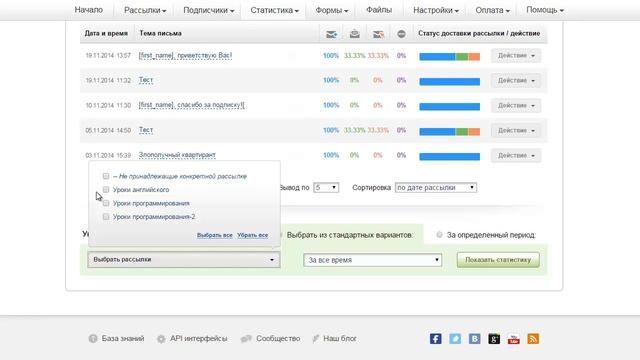Screen dimensions: 640x360
Task: Open the Google Plus social icon
Action: (494, 339)
